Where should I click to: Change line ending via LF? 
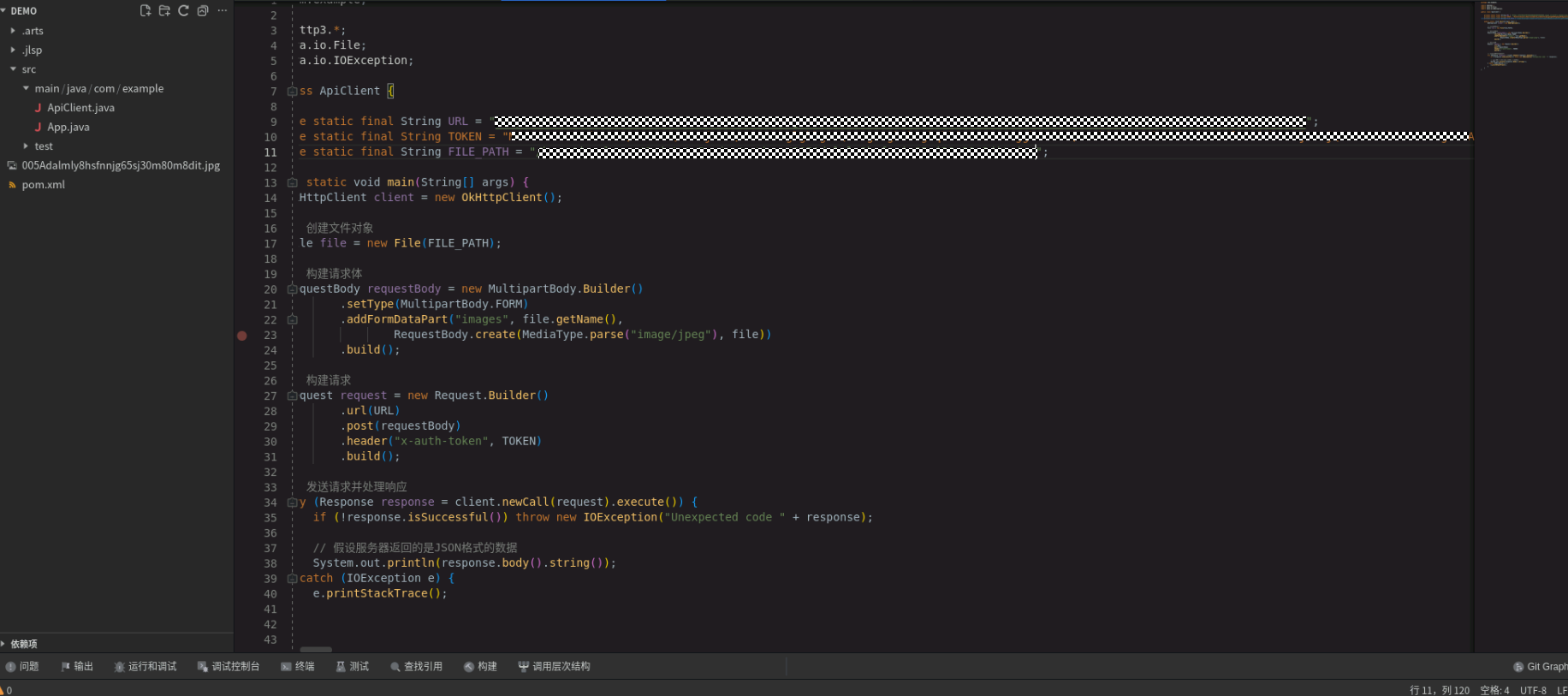click(1562, 690)
